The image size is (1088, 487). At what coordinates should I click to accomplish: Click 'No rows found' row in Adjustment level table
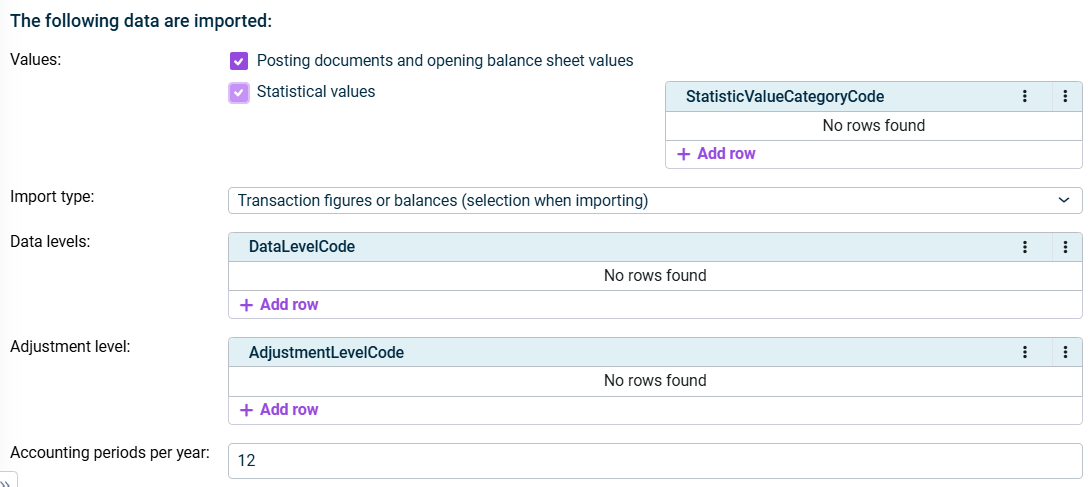click(654, 380)
